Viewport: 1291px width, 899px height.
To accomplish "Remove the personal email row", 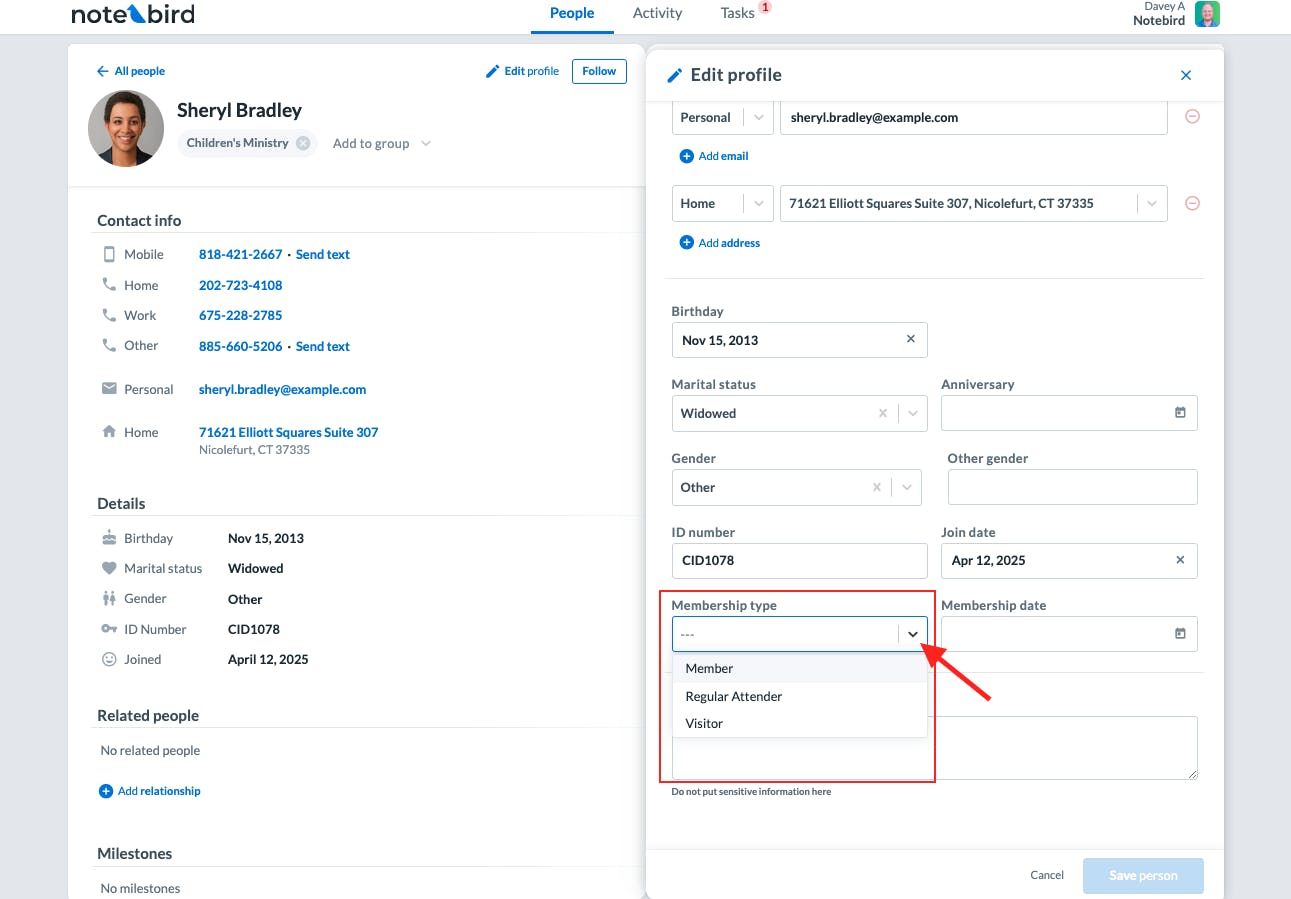I will 1192,117.
